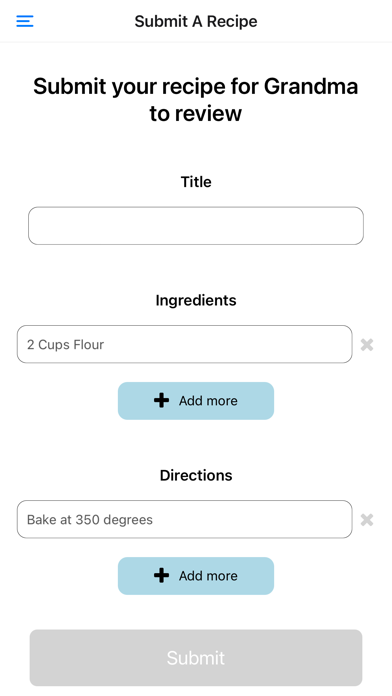The width and height of the screenshot is (392, 696).
Task: Open the hamburger navigation menu
Action: [25, 21]
